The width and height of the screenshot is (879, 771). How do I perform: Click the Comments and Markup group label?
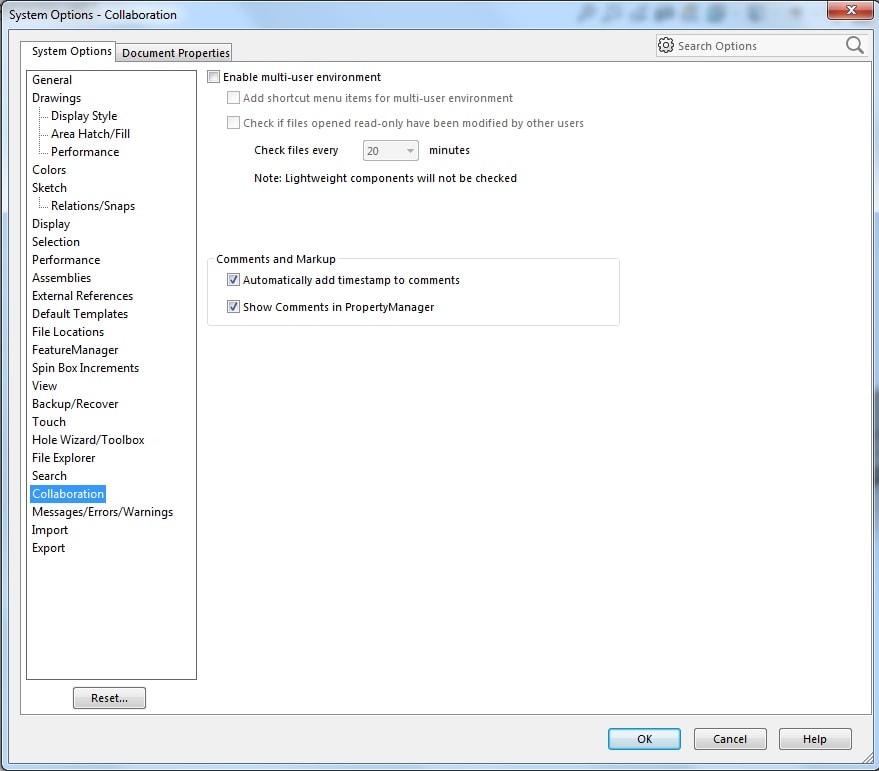pos(276,259)
